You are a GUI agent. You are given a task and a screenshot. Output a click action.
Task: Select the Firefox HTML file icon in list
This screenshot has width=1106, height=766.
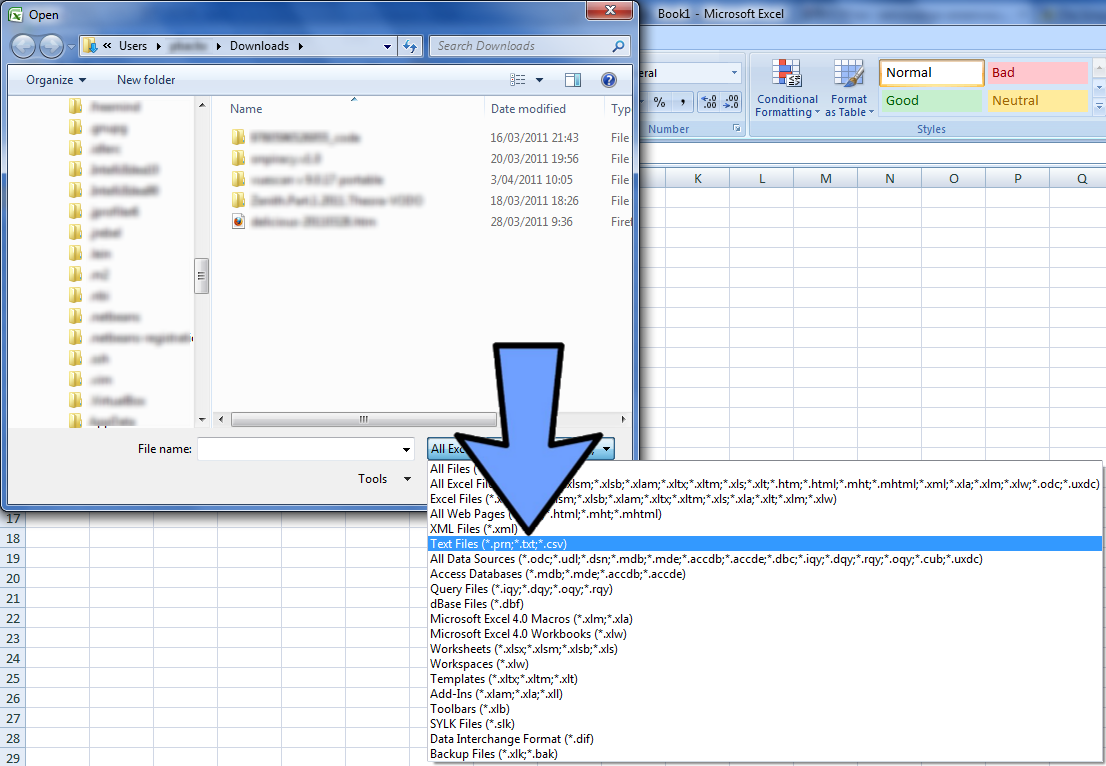tap(238, 221)
